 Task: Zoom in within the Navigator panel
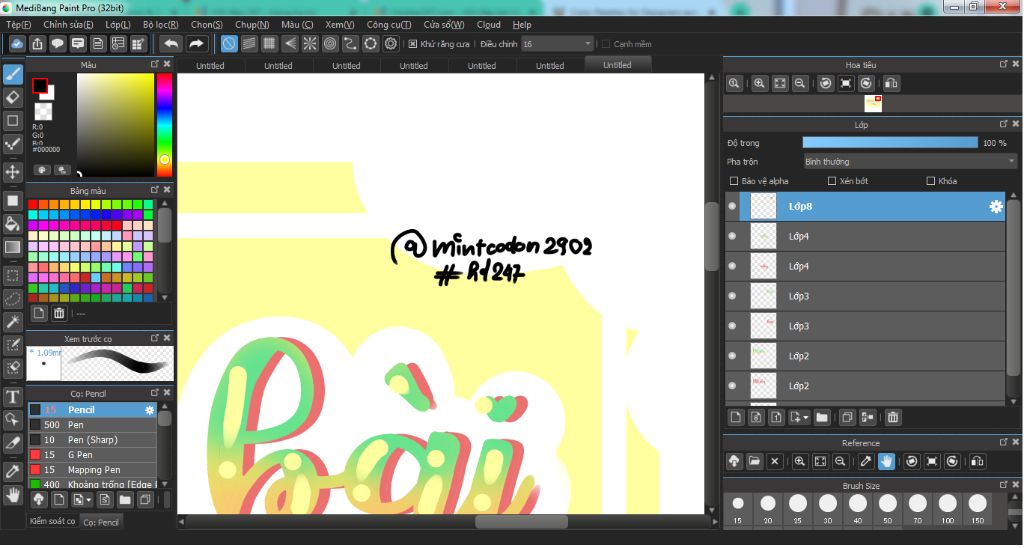[759, 84]
